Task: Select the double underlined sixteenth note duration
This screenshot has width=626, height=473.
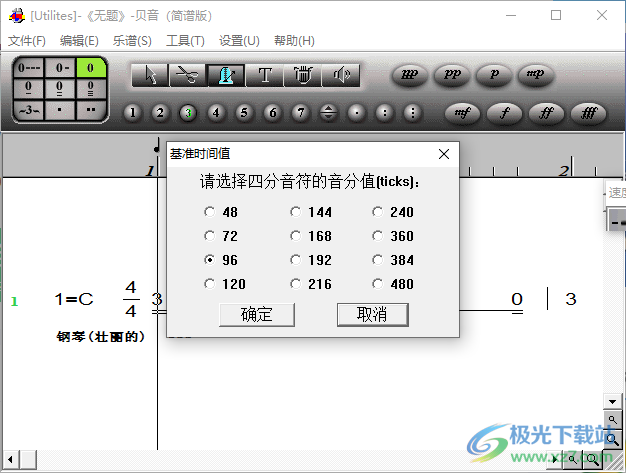Action: (x=60, y=89)
